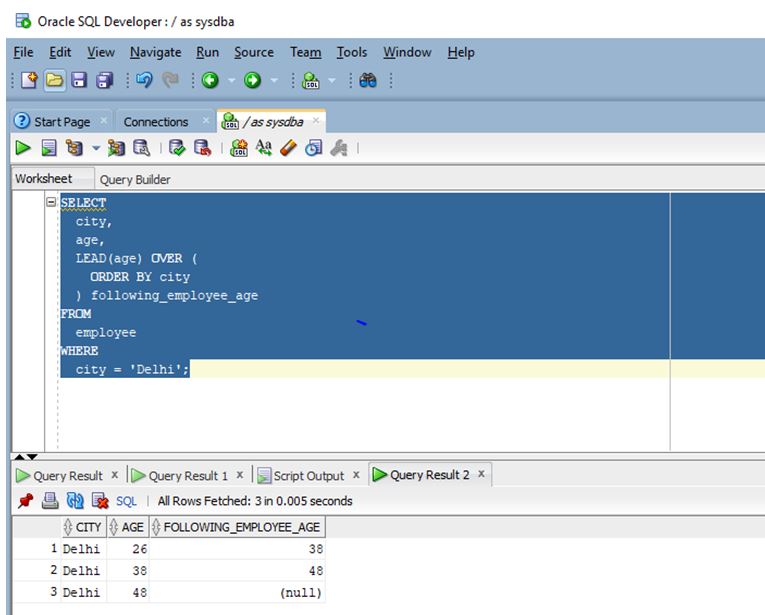Click the Refresh icon in results toolbar
The height and width of the screenshot is (615, 765).
pos(74,501)
